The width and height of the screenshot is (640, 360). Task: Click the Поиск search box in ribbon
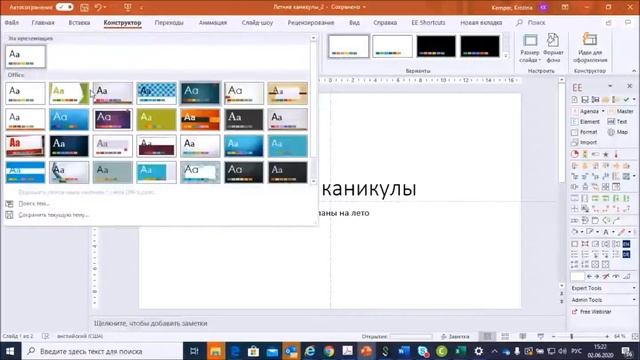pyautogui.click(x=531, y=23)
